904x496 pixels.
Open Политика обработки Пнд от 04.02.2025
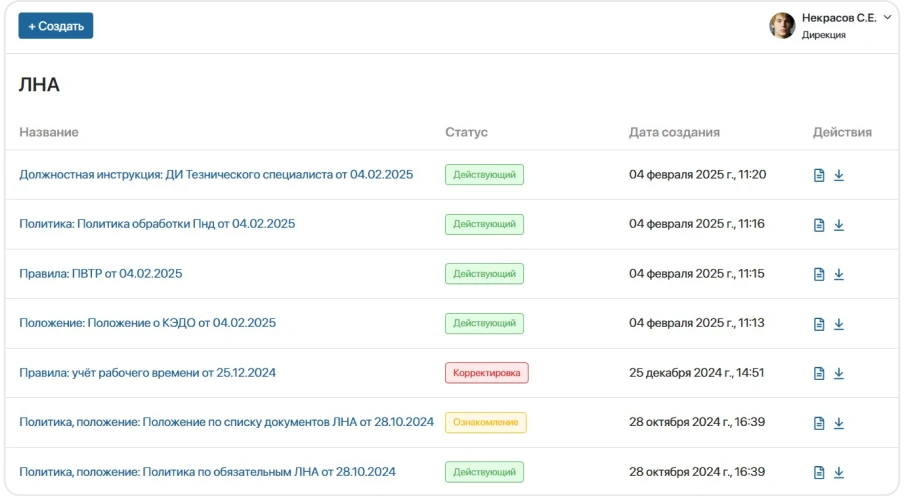(157, 224)
